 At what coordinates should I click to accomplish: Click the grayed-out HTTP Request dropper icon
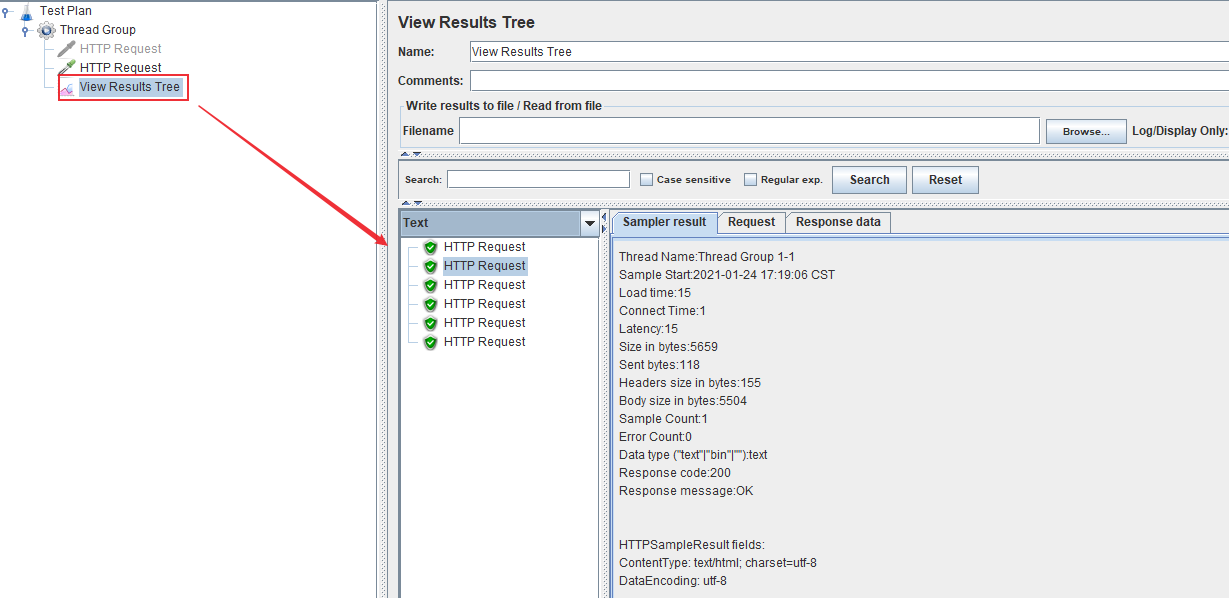point(66,49)
